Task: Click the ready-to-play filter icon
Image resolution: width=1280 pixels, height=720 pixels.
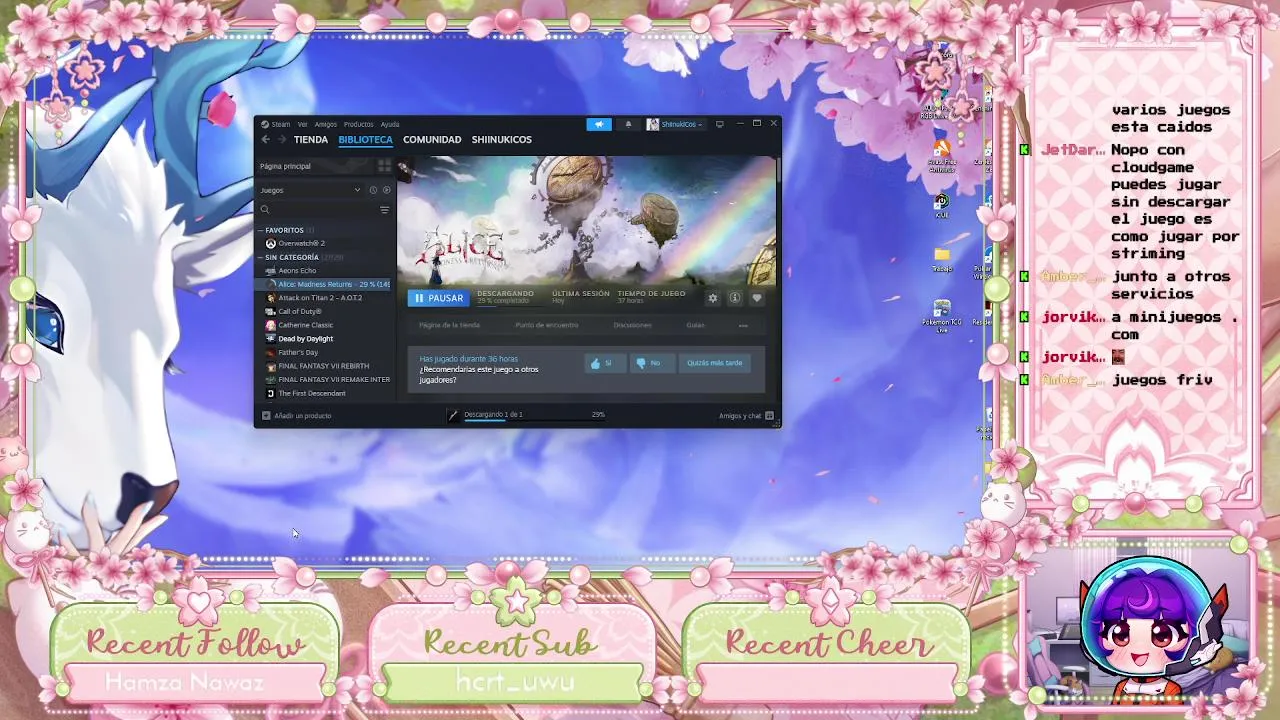Action: [x=386, y=190]
